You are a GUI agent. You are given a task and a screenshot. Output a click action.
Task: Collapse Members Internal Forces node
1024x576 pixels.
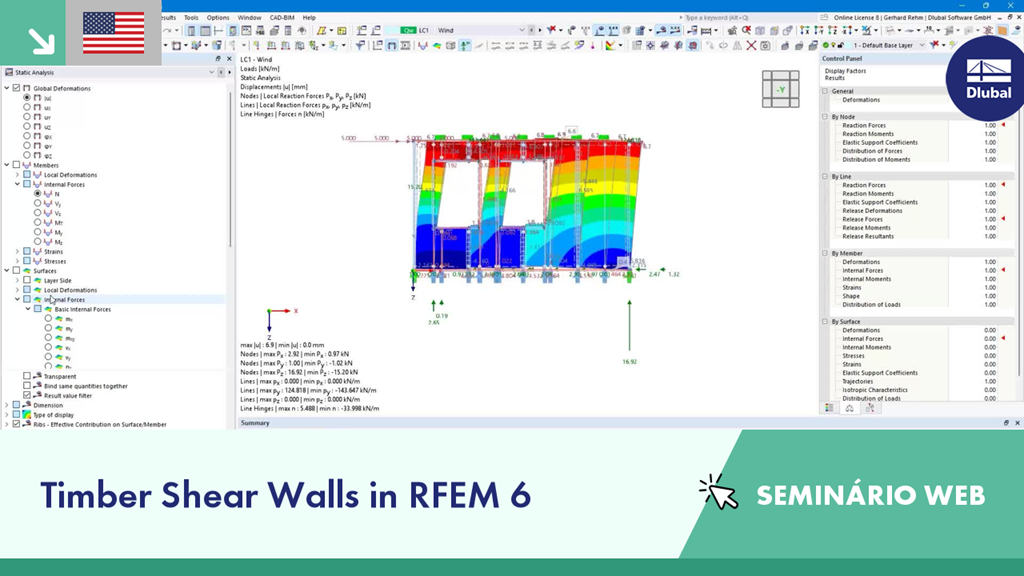click(x=17, y=184)
